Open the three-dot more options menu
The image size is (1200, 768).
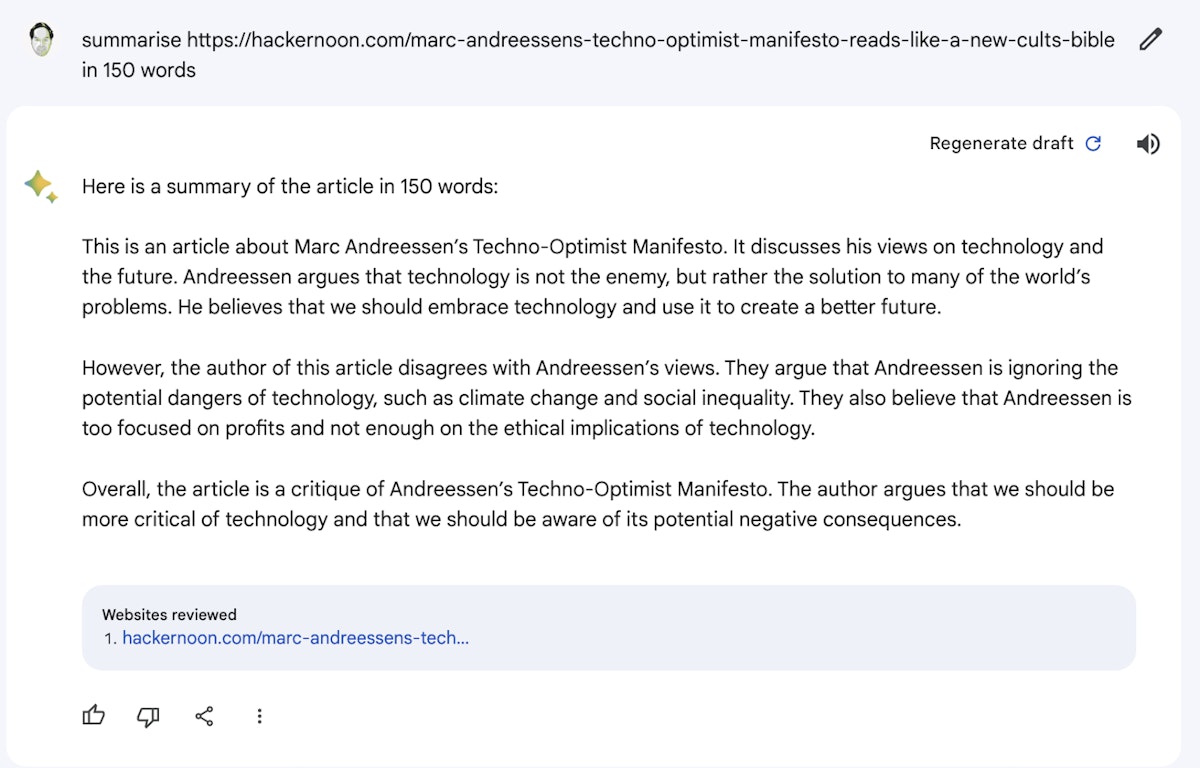click(259, 716)
